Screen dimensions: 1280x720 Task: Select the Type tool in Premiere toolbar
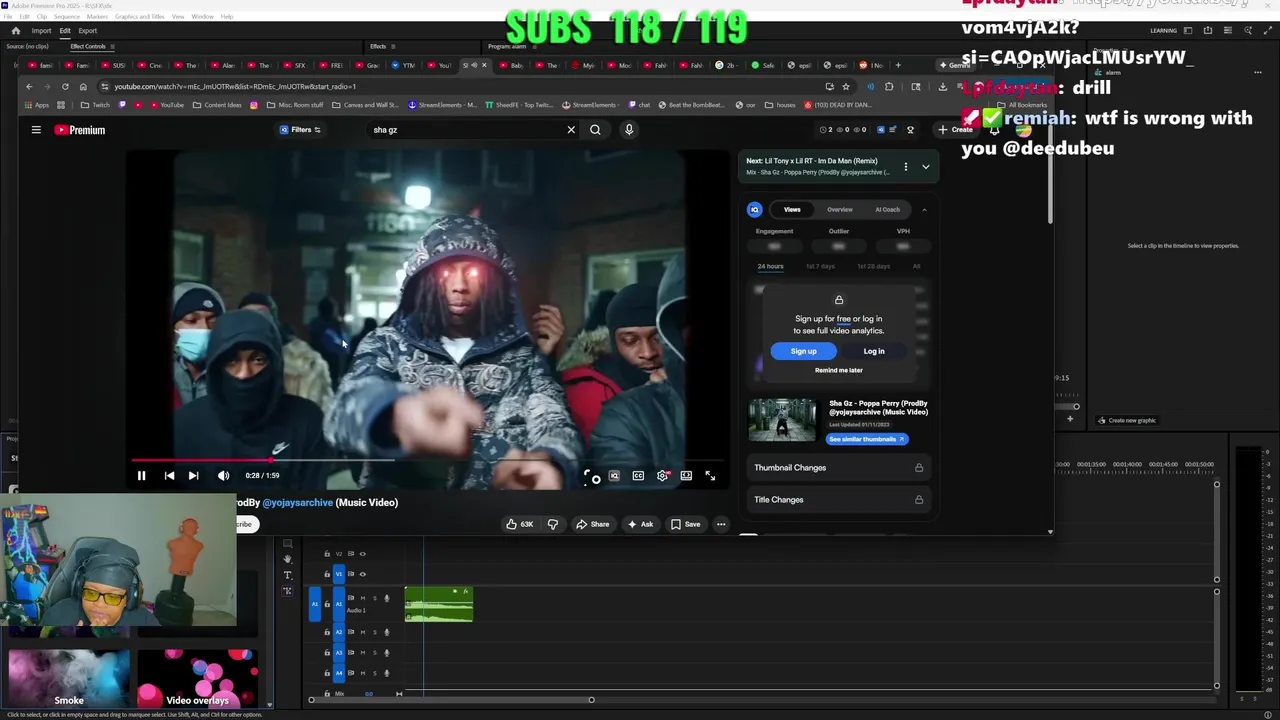click(287, 575)
